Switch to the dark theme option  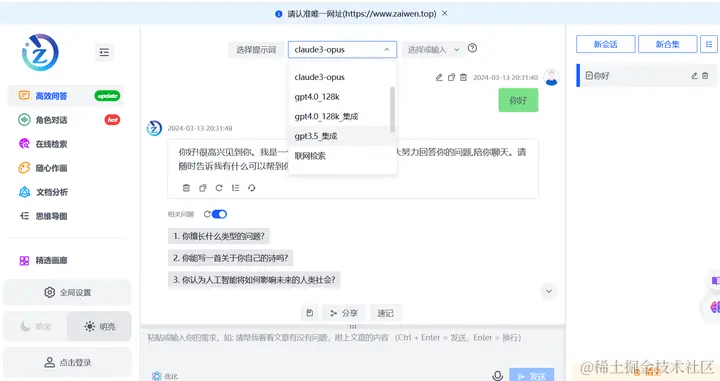pos(35,326)
